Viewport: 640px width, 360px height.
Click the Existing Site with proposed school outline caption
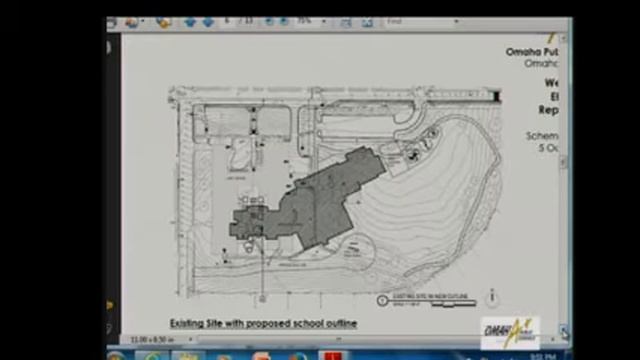pos(263,323)
